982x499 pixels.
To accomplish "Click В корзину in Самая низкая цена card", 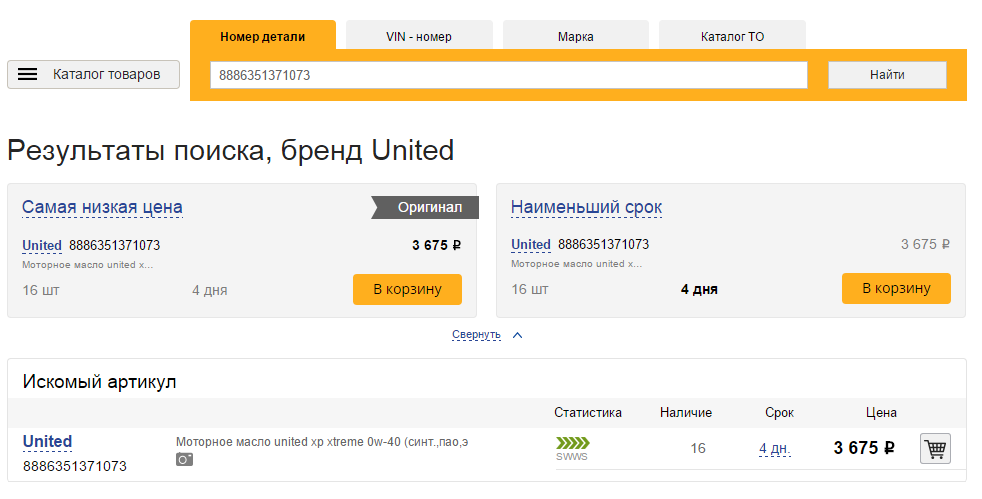I will click(x=407, y=289).
